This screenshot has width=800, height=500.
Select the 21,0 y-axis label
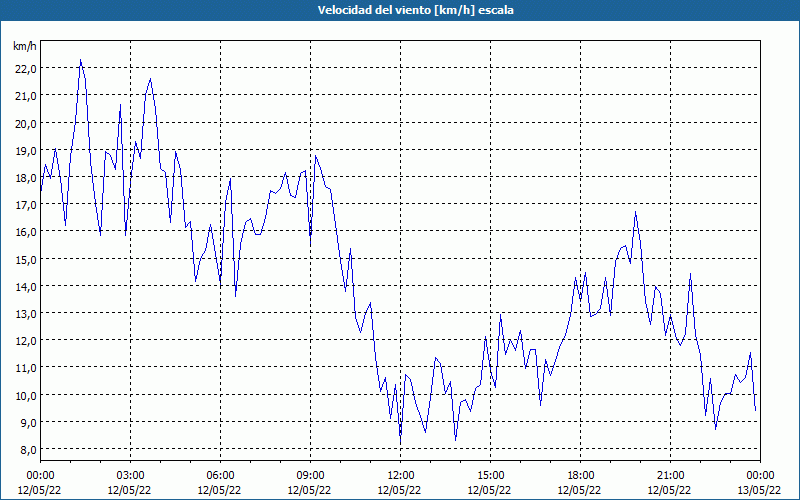[x=26, y=96]
